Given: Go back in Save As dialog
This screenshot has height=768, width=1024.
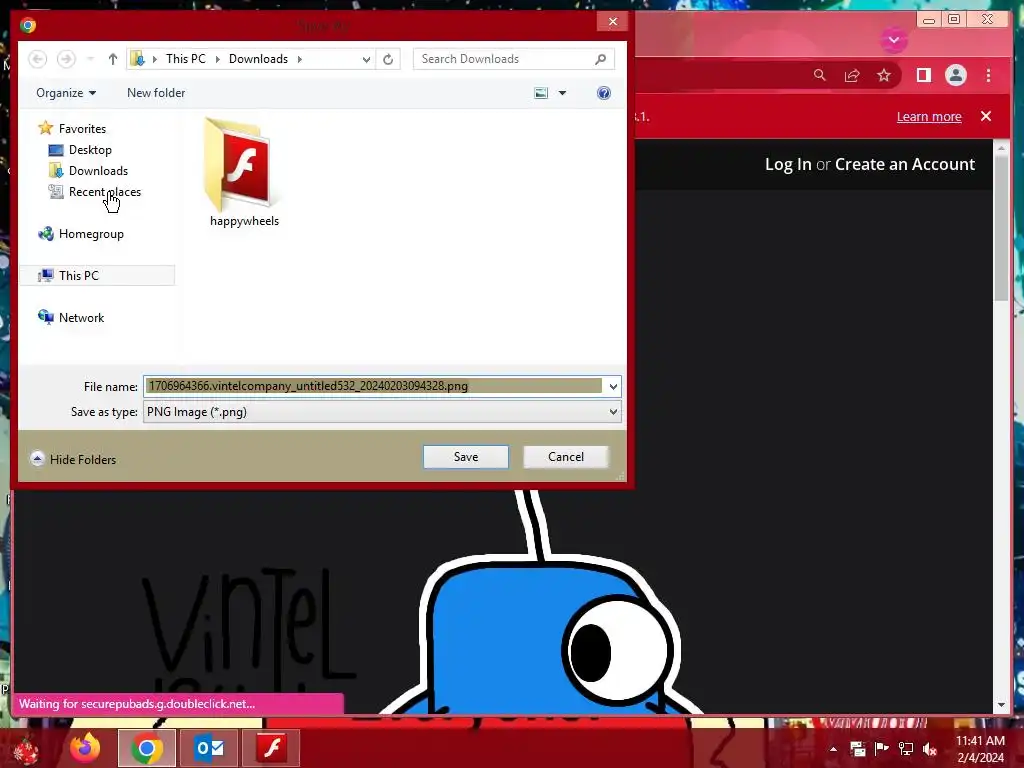Looking at the screenshot, I should [38, 59].
